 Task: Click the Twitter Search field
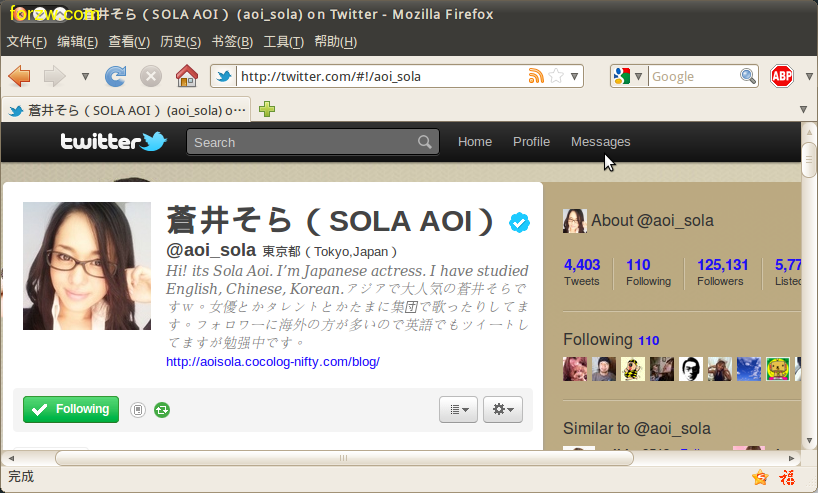point(312,142)
